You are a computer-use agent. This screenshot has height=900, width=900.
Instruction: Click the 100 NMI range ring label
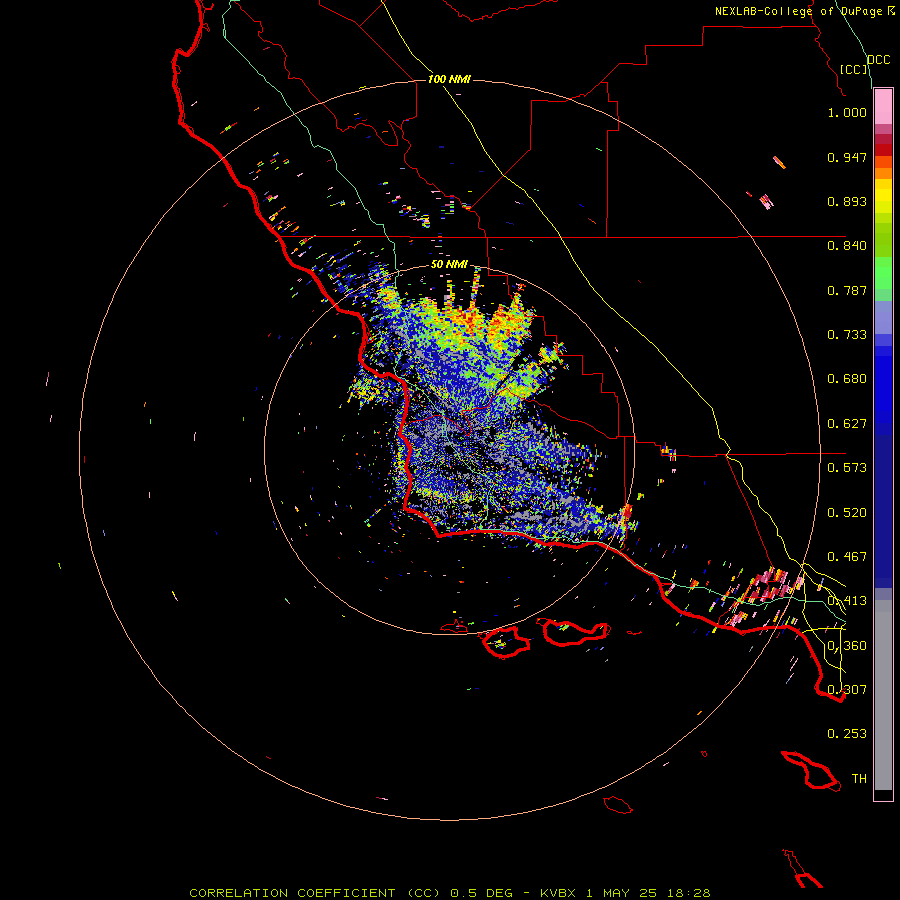[449, 79]
